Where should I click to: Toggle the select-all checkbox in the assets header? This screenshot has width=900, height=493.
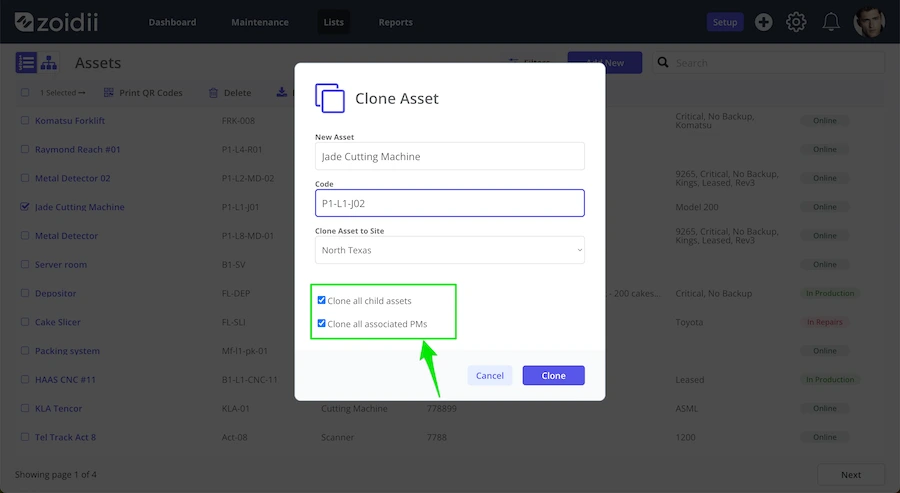25,92
